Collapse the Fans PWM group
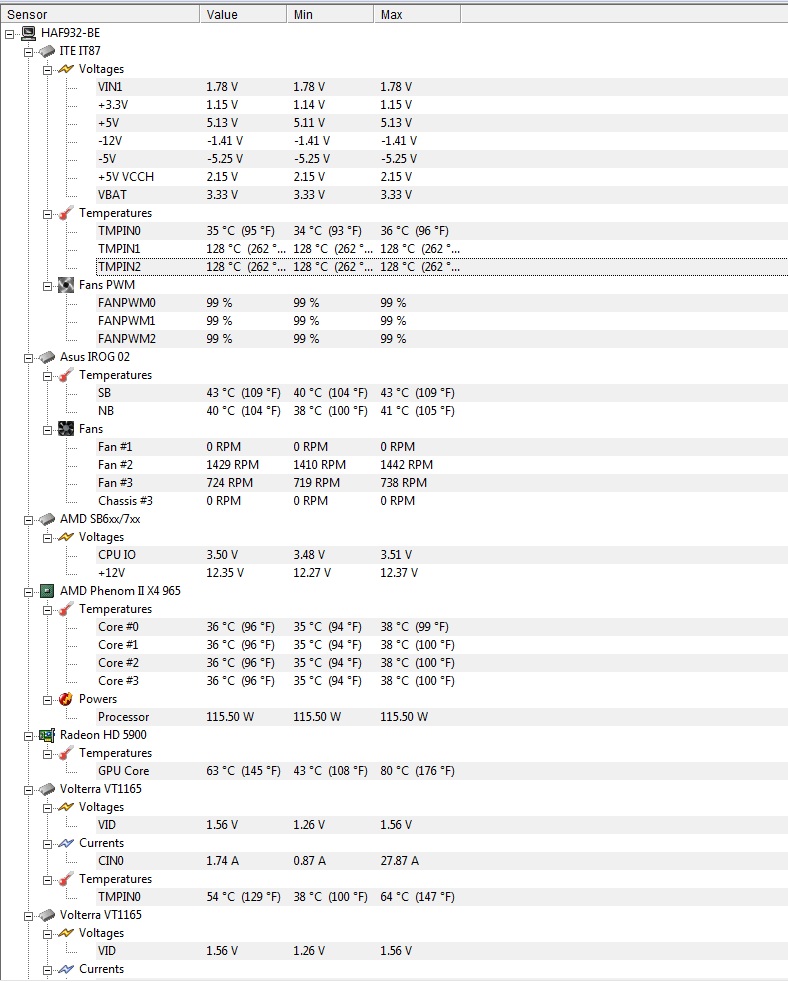The image size is (788, 982). click(x=47, y=286)
